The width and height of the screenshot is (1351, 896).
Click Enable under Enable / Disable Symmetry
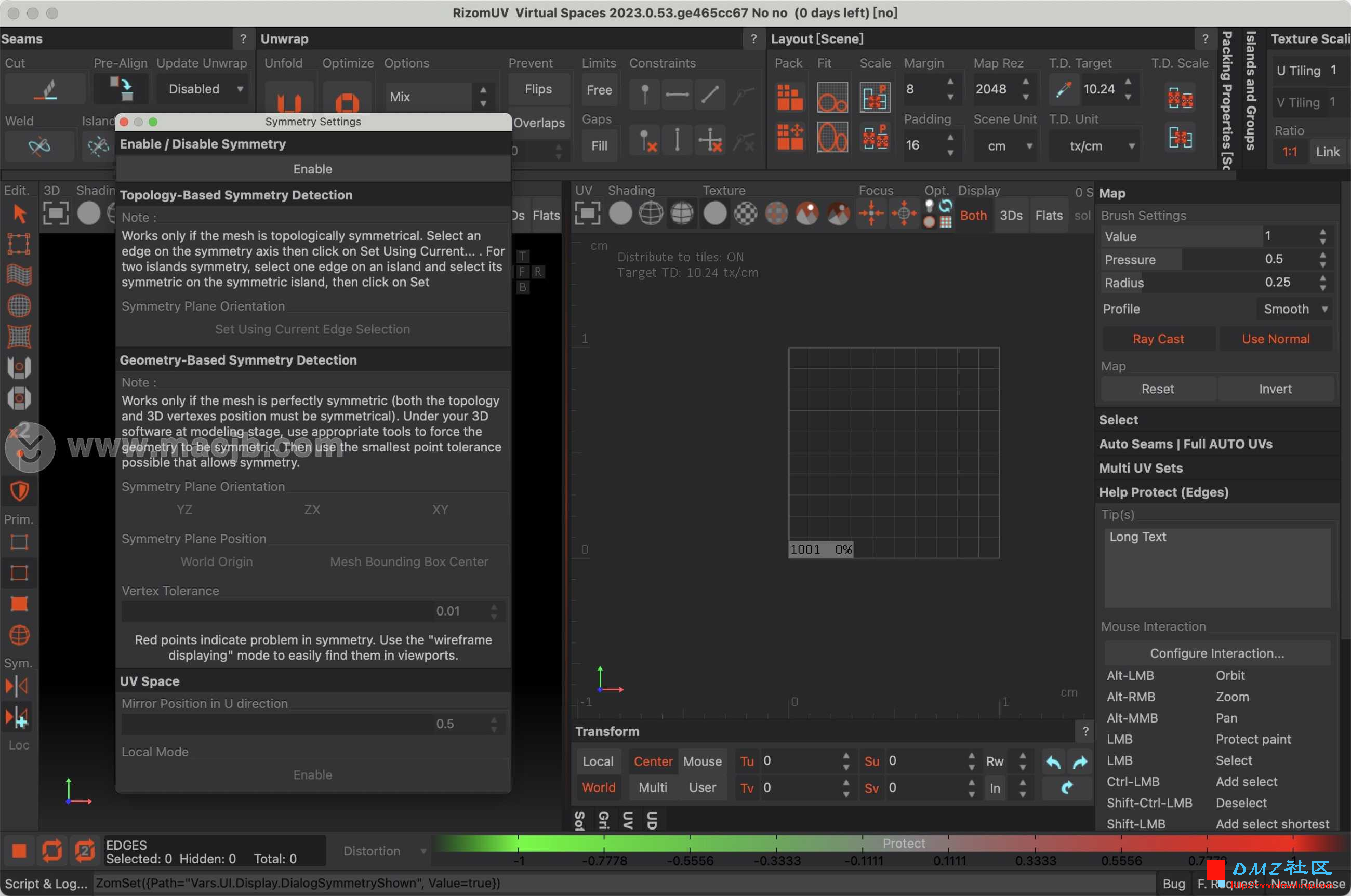(313, 169)
